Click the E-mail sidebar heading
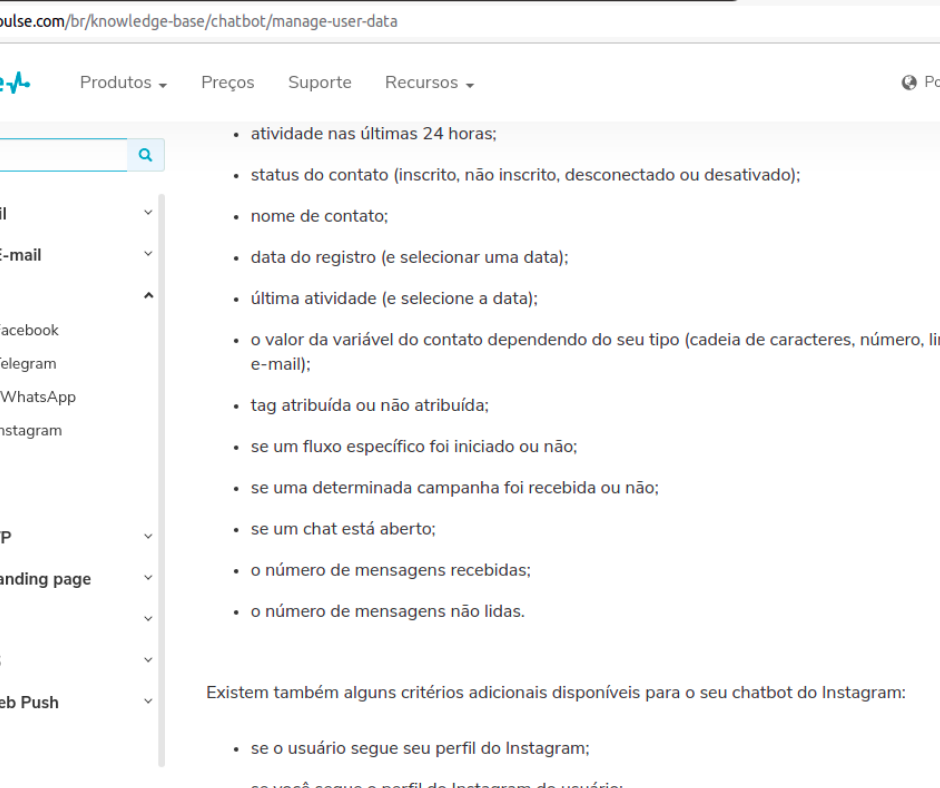 tap(20, 255)
